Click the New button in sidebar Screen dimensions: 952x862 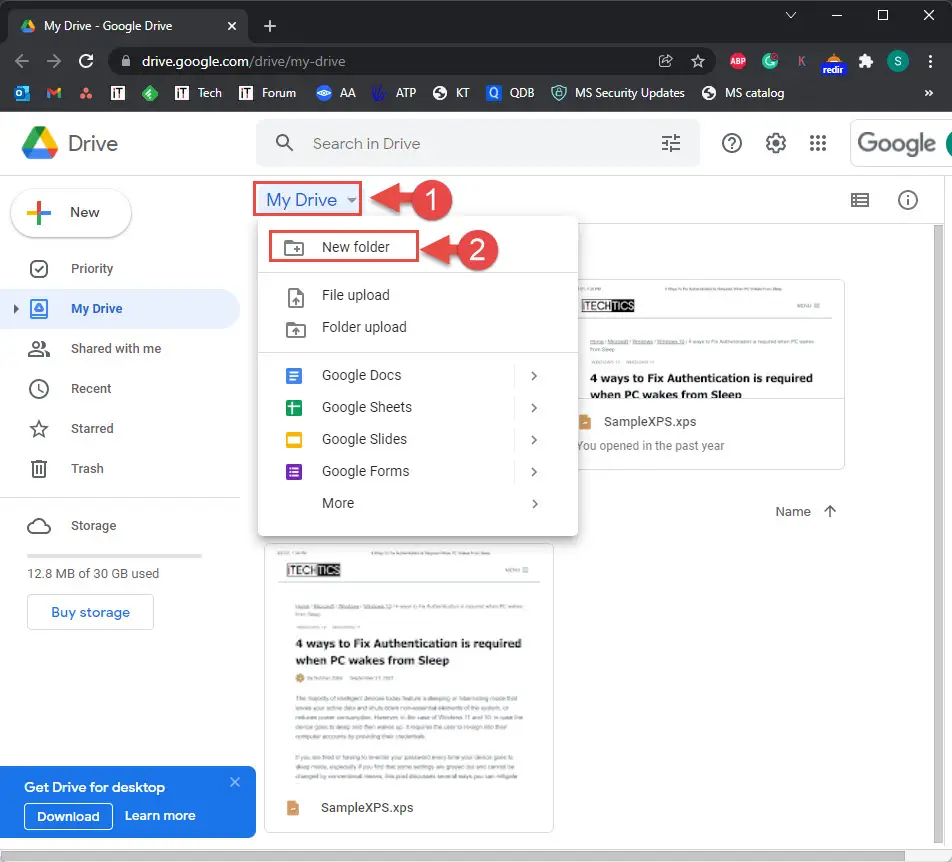click(70, 213)
